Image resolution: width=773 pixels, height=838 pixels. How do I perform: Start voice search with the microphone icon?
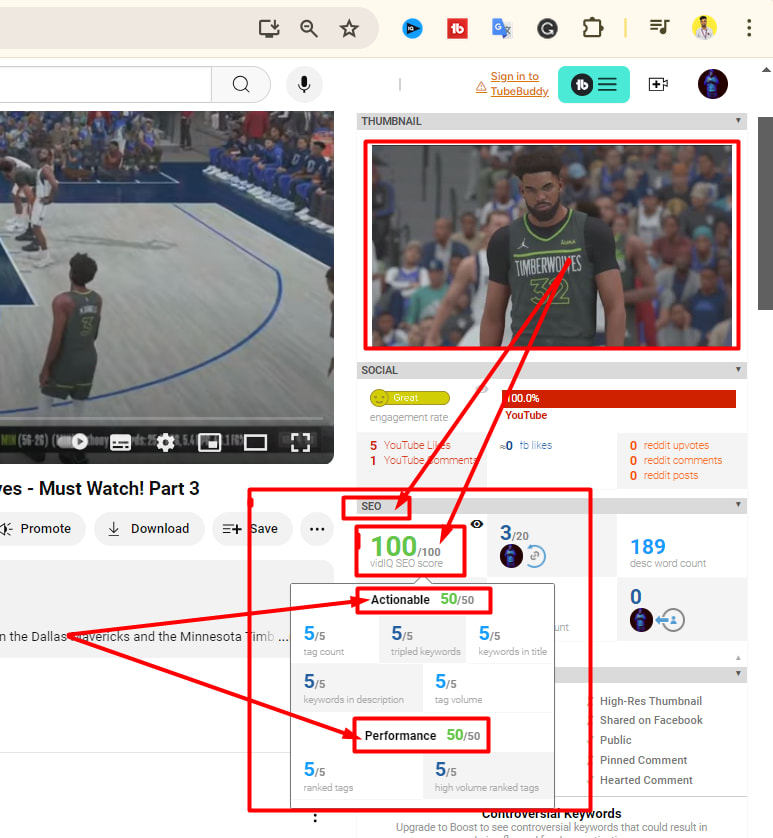coord(304,85)
